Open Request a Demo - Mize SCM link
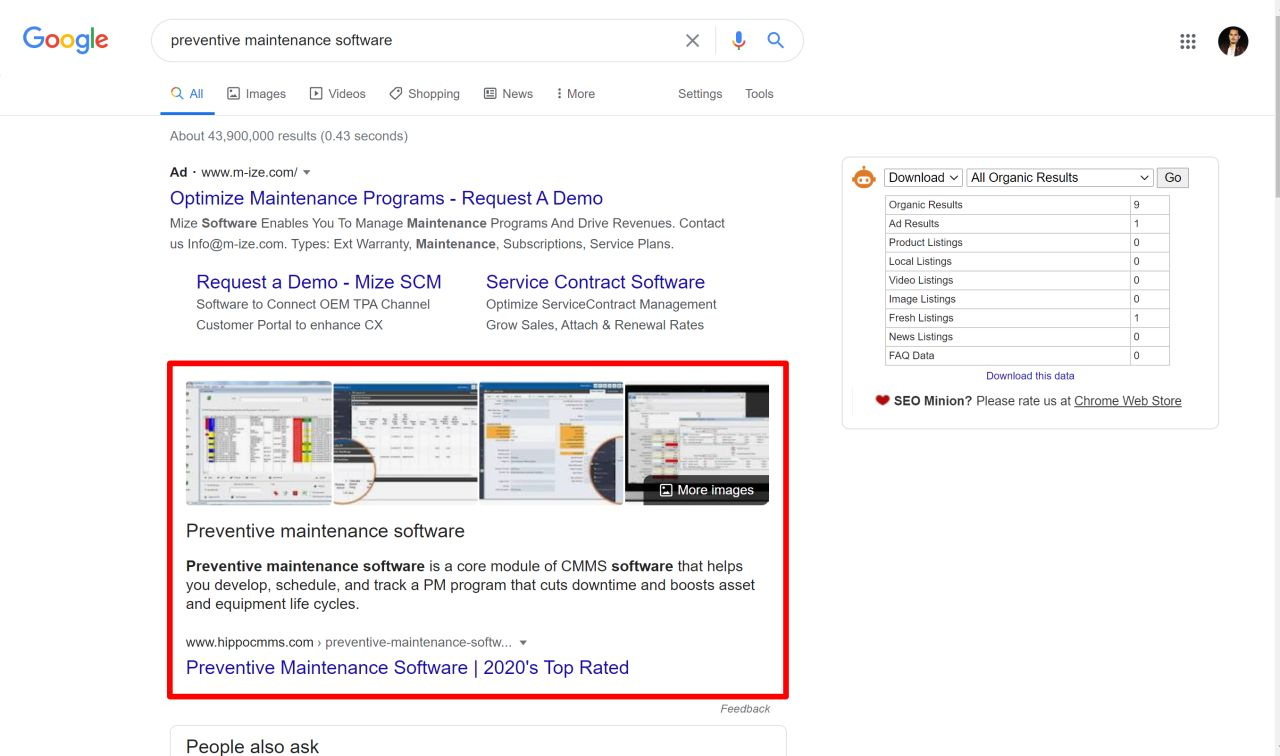 pos(318,282)
